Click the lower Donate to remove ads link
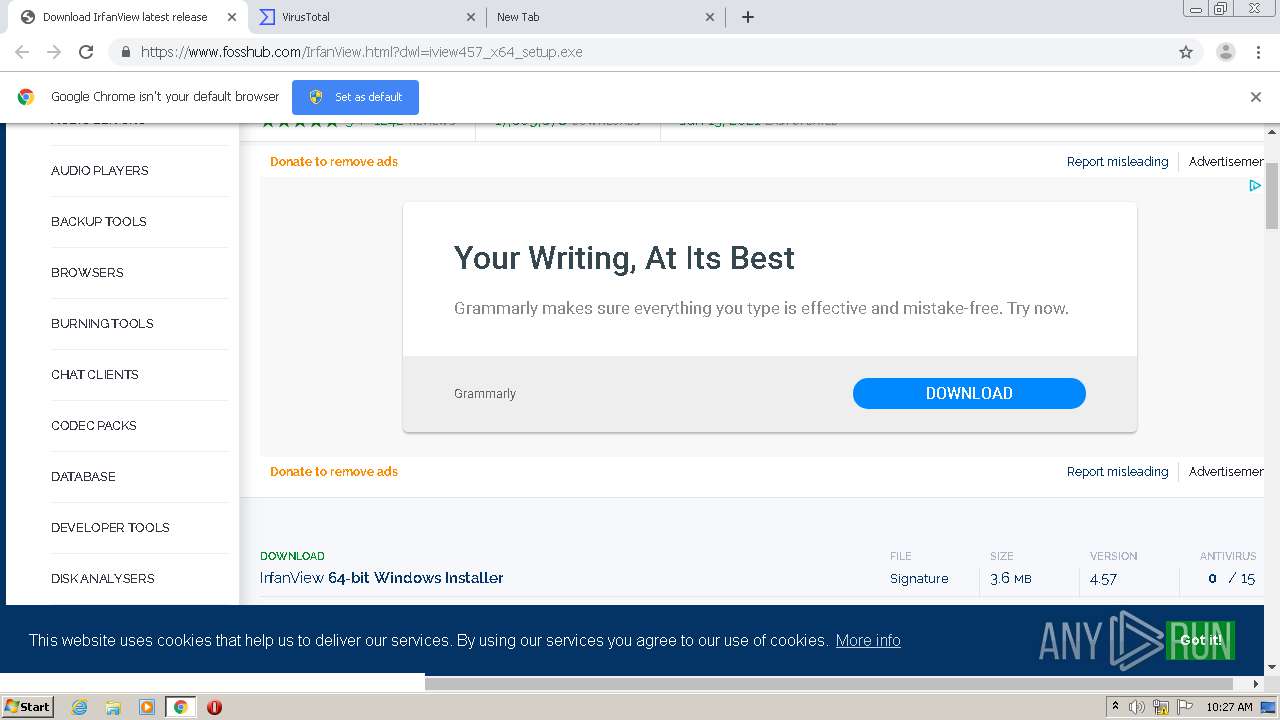This screenshot has height=720, width=1280. coord(334,472)
